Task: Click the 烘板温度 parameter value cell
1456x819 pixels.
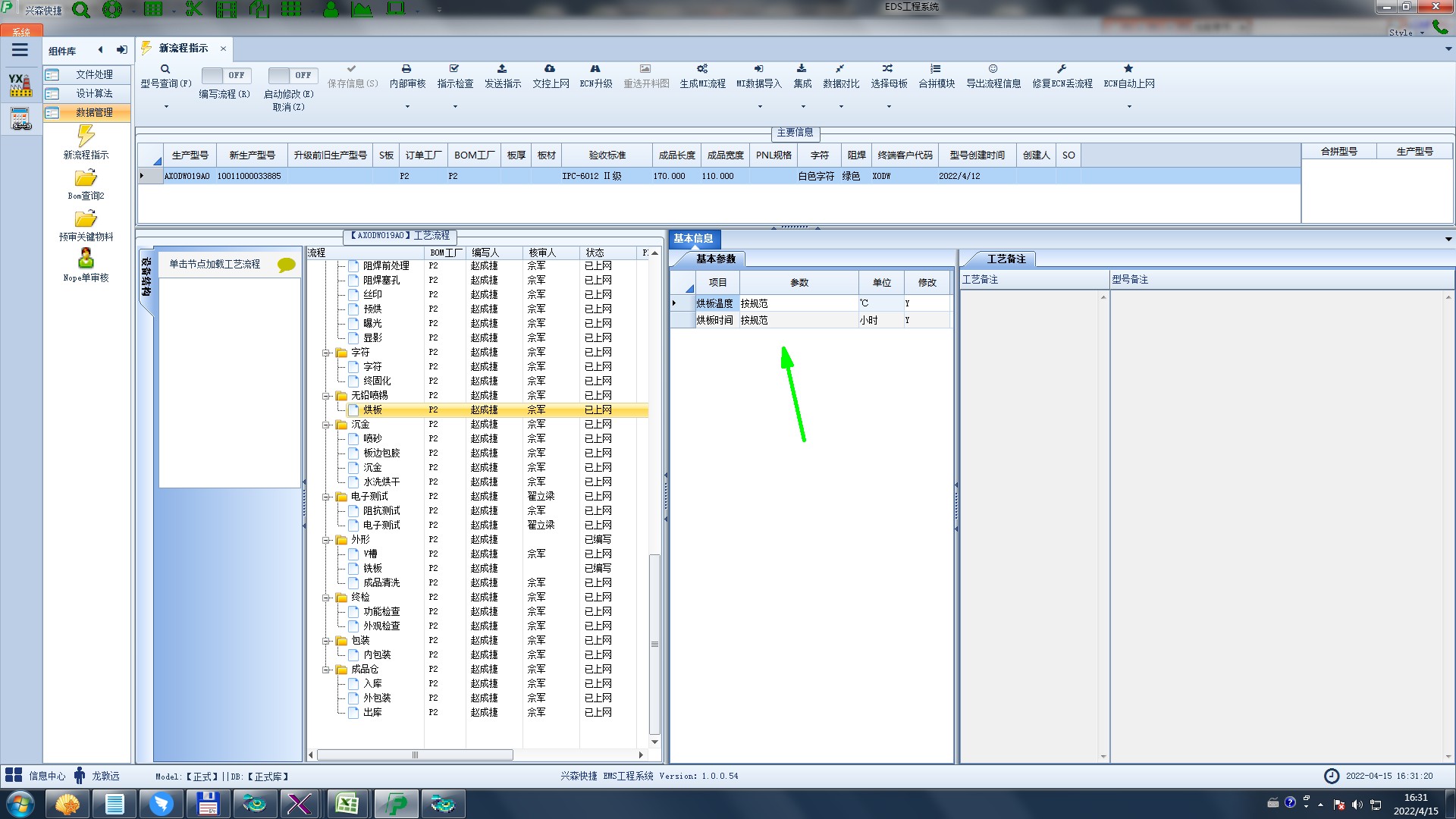Action: tap(799, 303)
